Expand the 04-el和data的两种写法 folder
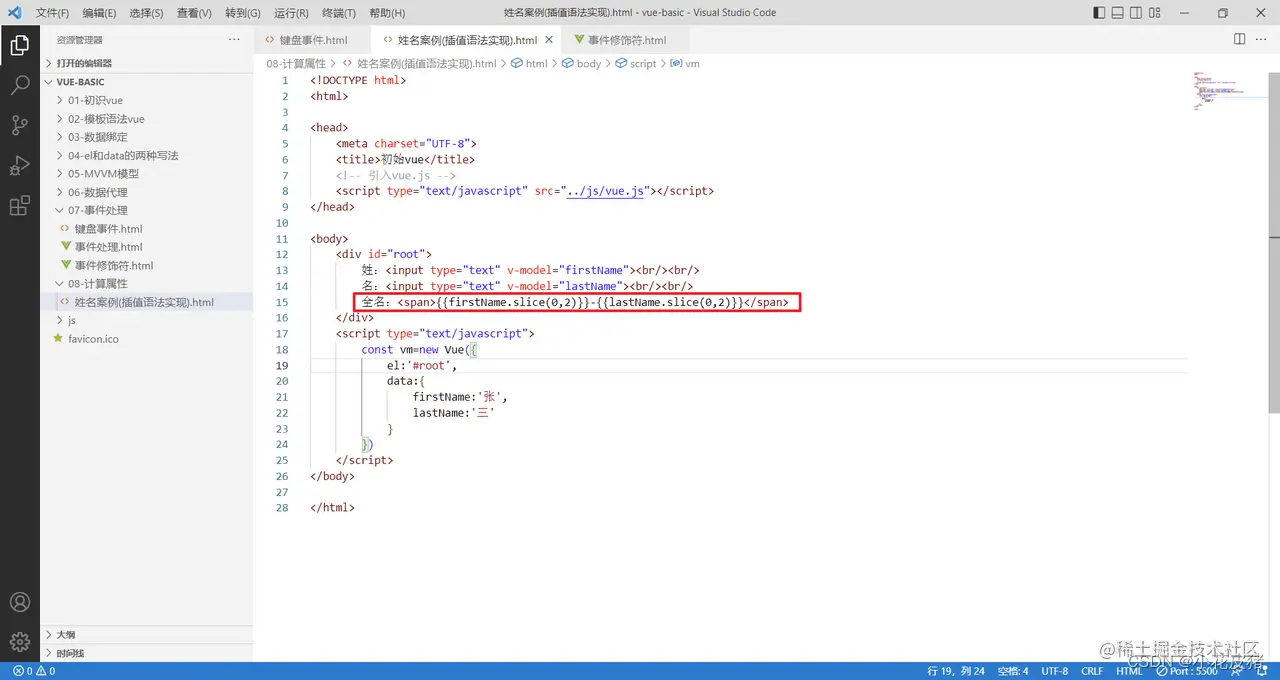 pyautogui.click(x=147, y=155)
